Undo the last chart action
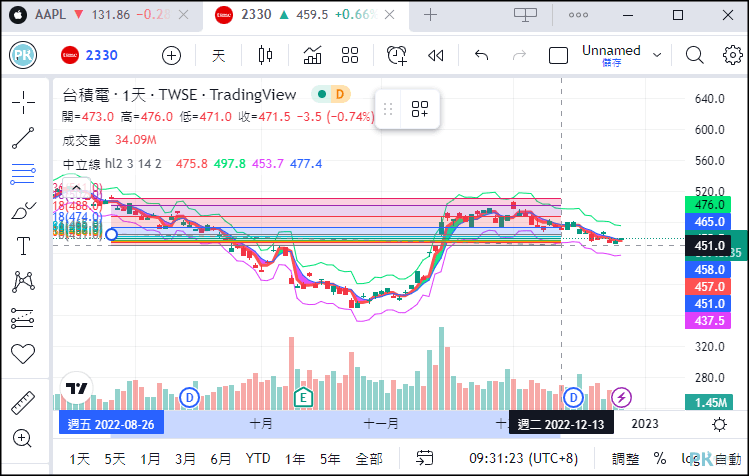This screenshot has height=476, width=749. coord(482,55)
